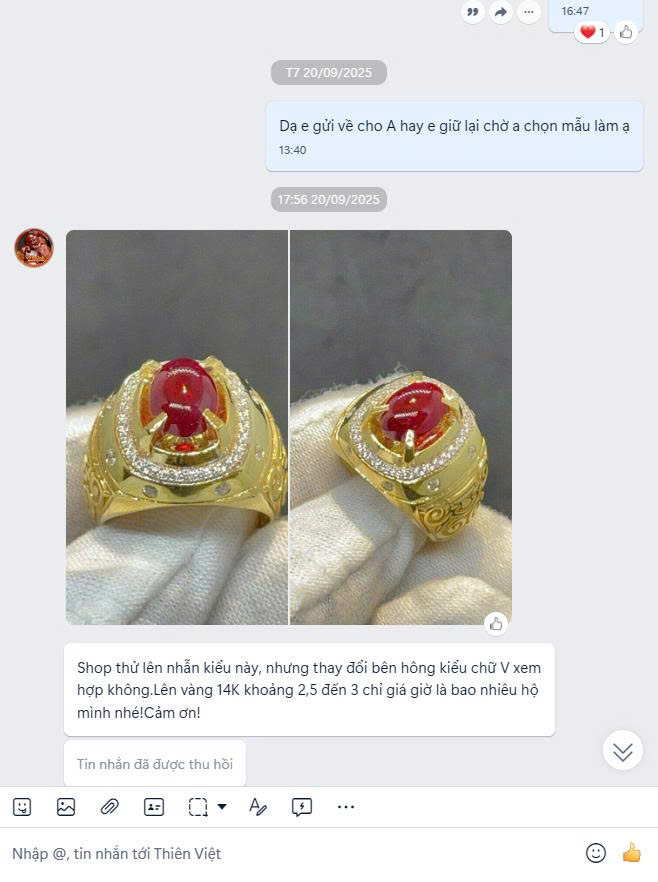This screenshot has width=658, height=882.
Task: Open the text formatting icon
Action: click(x=258, y=807)
